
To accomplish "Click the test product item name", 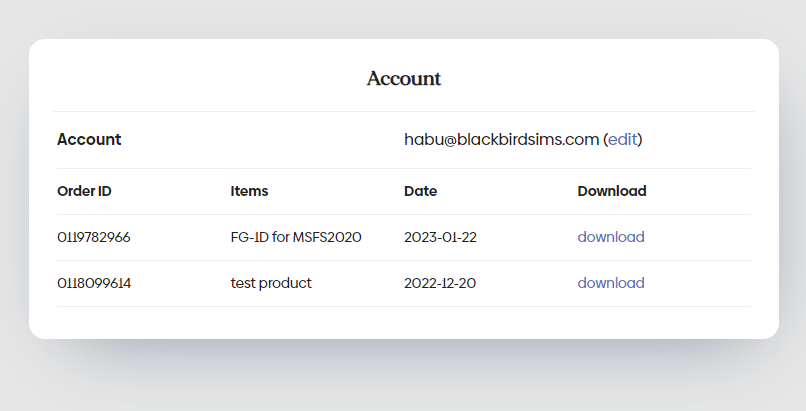I will tap(271, 283).
